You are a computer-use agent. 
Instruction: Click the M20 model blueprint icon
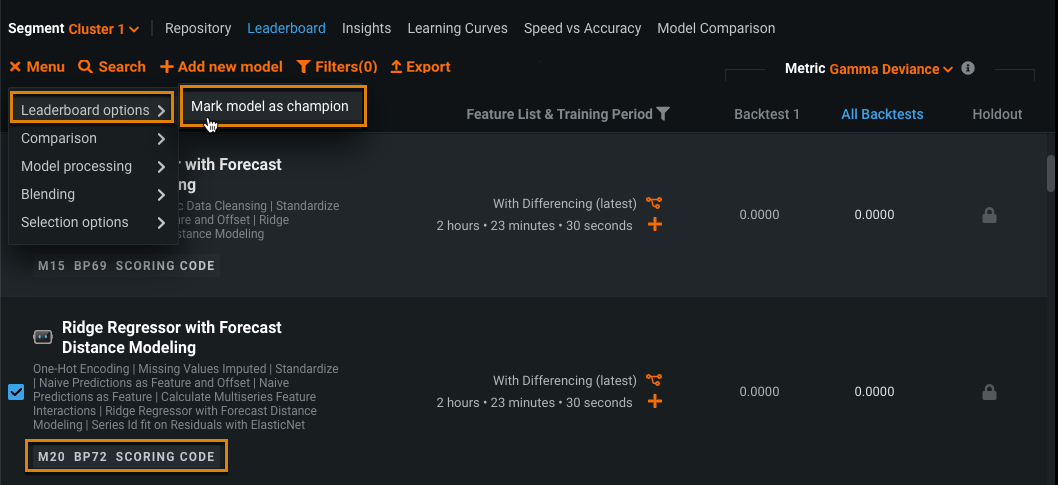tap(654, 380)
